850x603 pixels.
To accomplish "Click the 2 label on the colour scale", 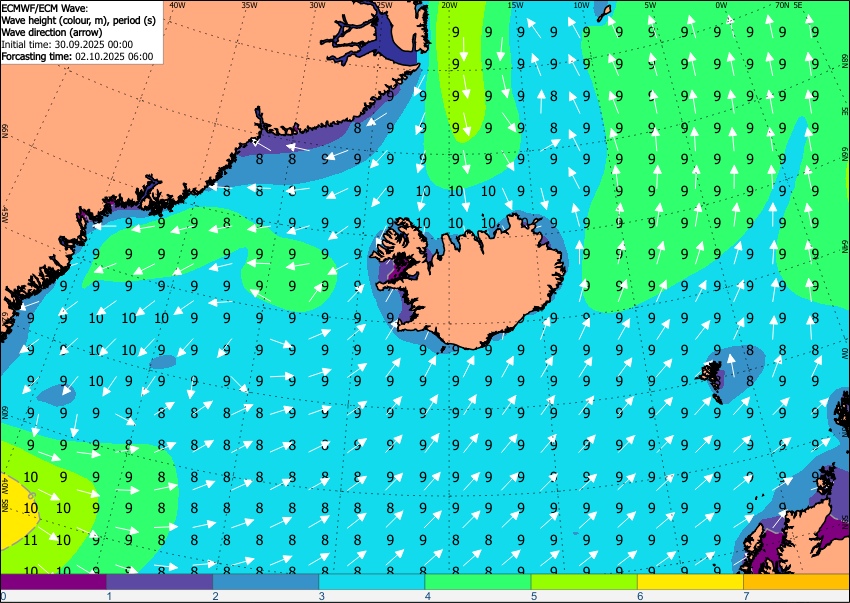I will (x=215, y=596).
